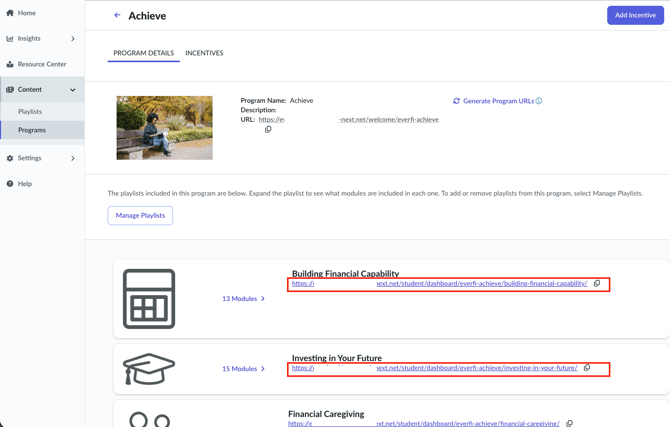The image size is (670, 427).
Task: Go back using the arrow beside Achieve
Action: 117,15
